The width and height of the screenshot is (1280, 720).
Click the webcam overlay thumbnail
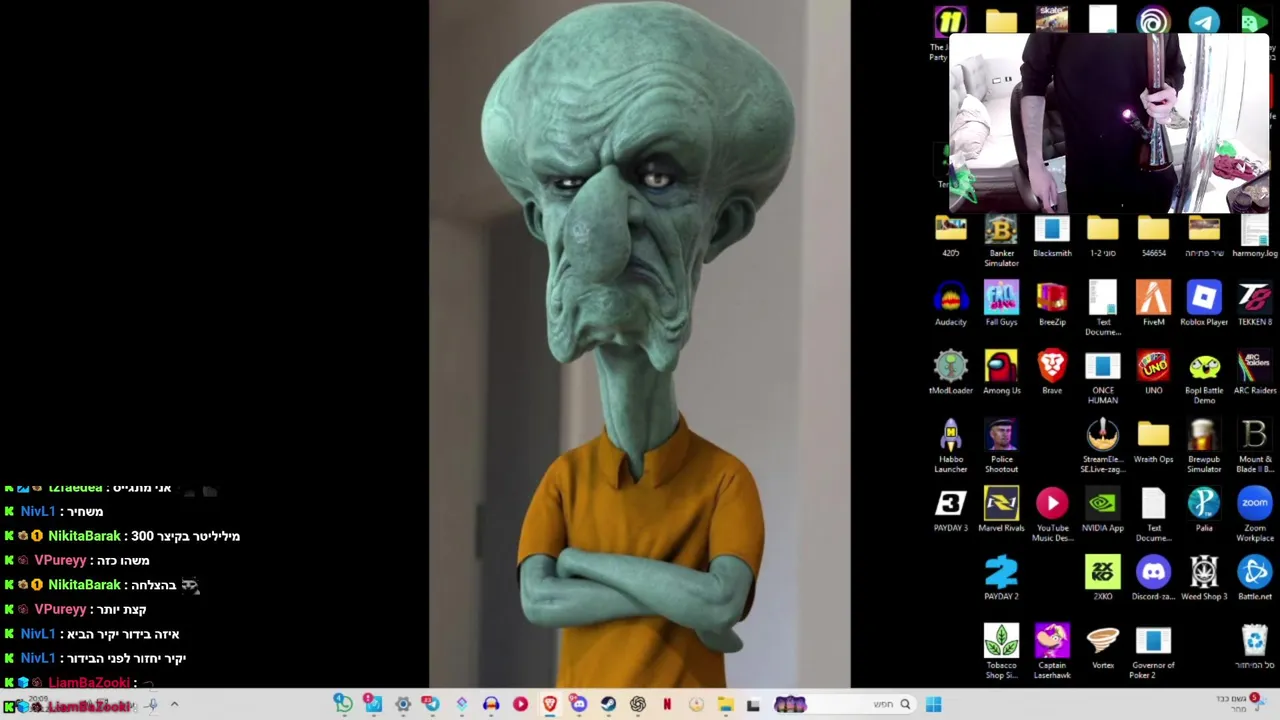click(x=1108, y=123)
